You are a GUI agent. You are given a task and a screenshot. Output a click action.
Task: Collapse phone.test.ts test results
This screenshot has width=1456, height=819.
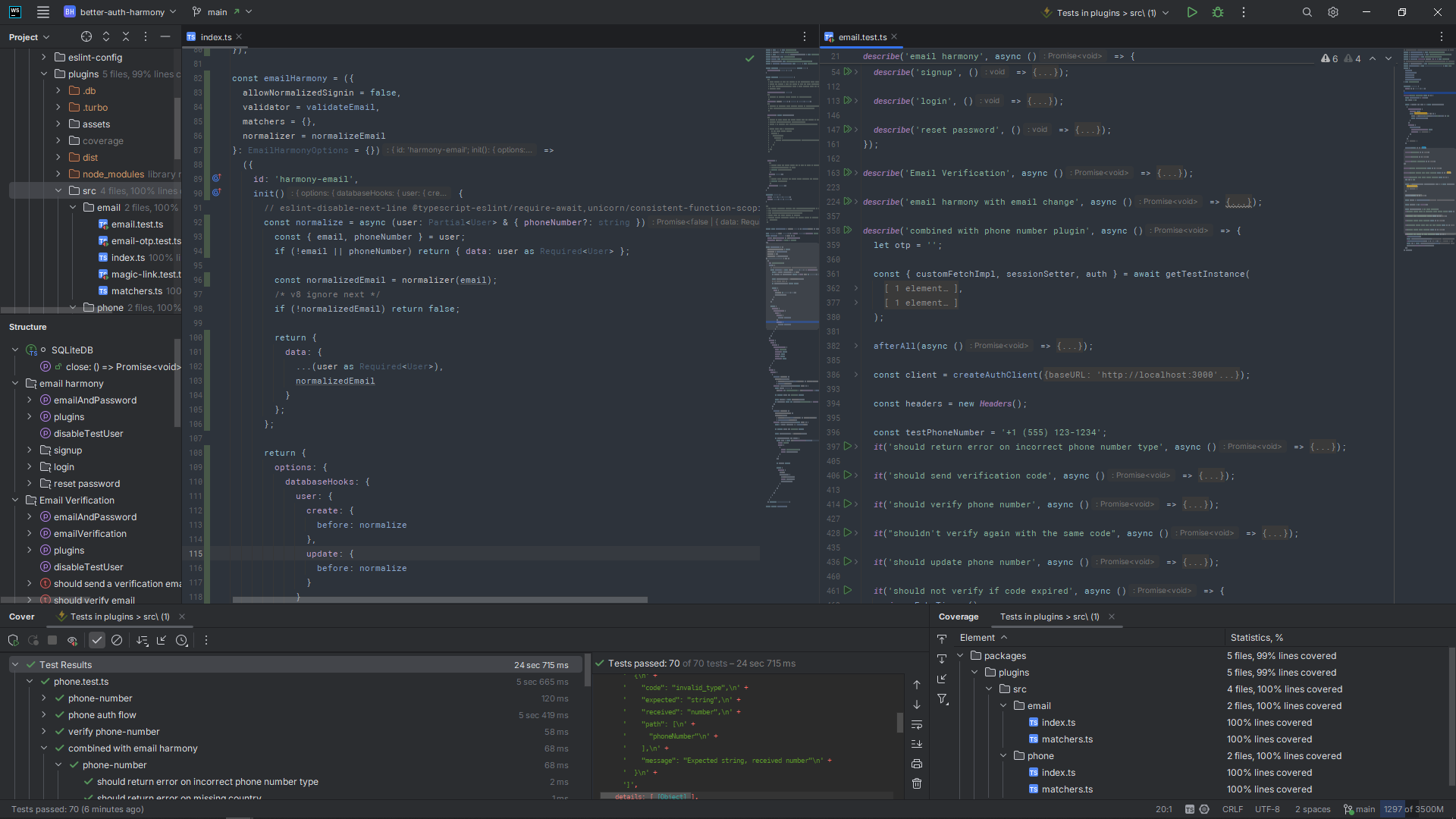pos(29,681)
